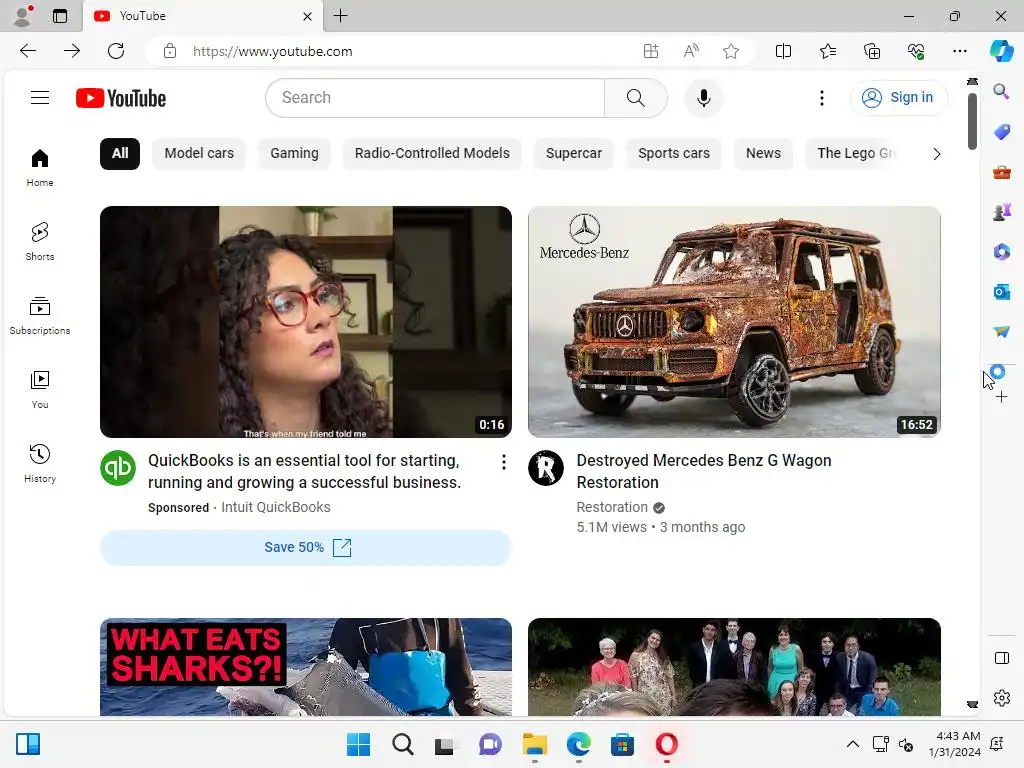Open Collections button

click(872, 51)
